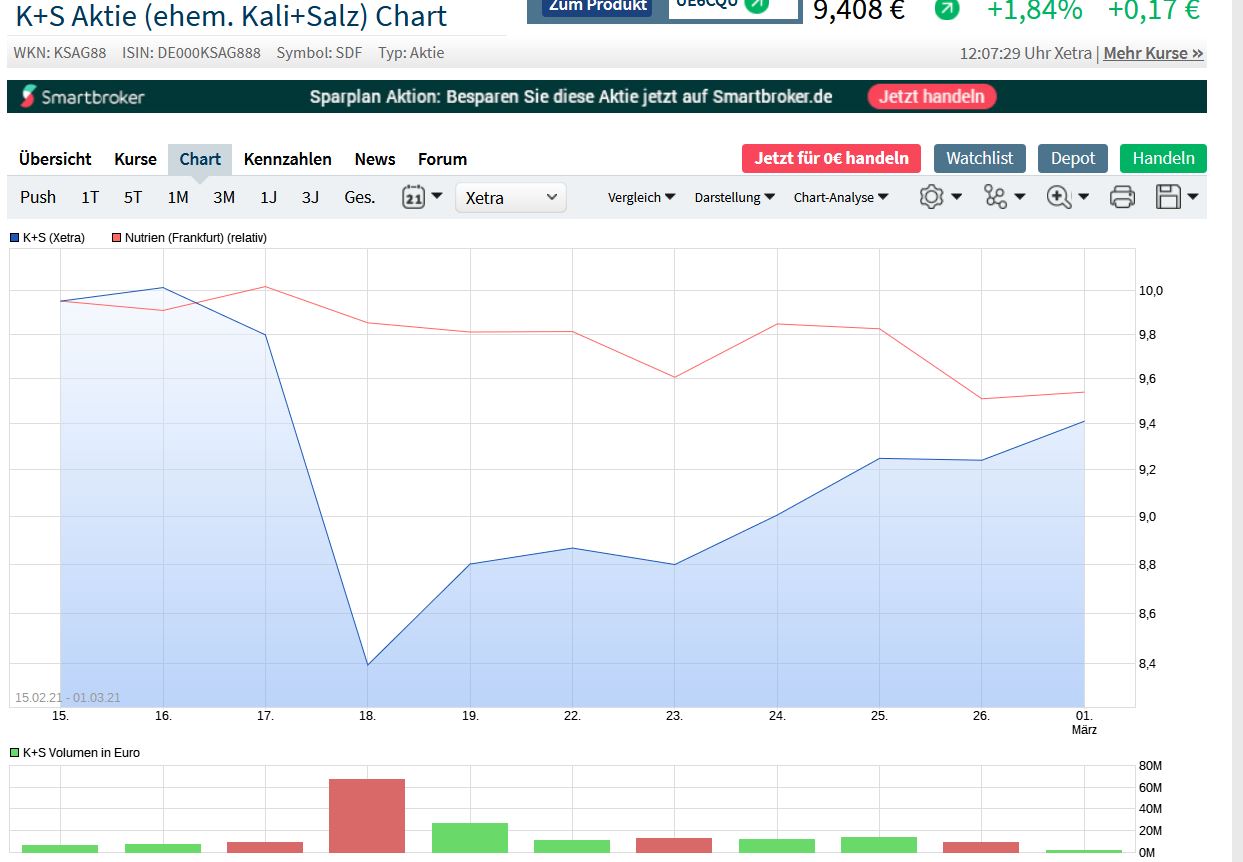The image size is (1243, 862).
Task: Select the 1J time range
Action: tap(269, 197)
